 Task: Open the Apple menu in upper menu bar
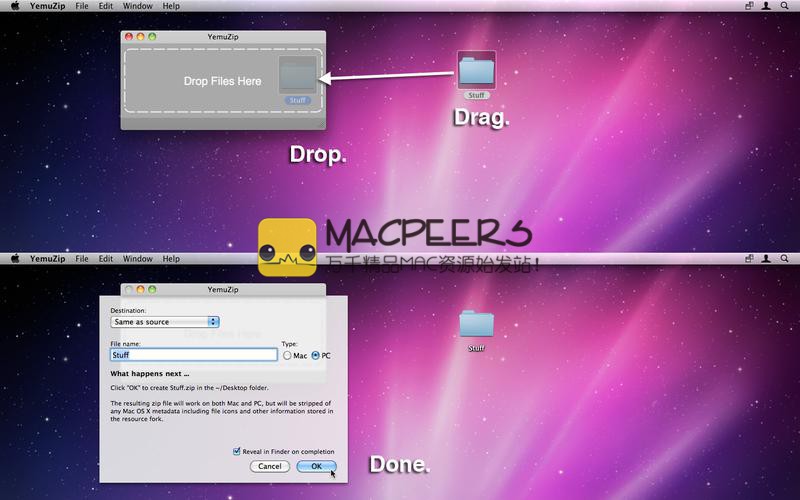[x=15, y=6]
